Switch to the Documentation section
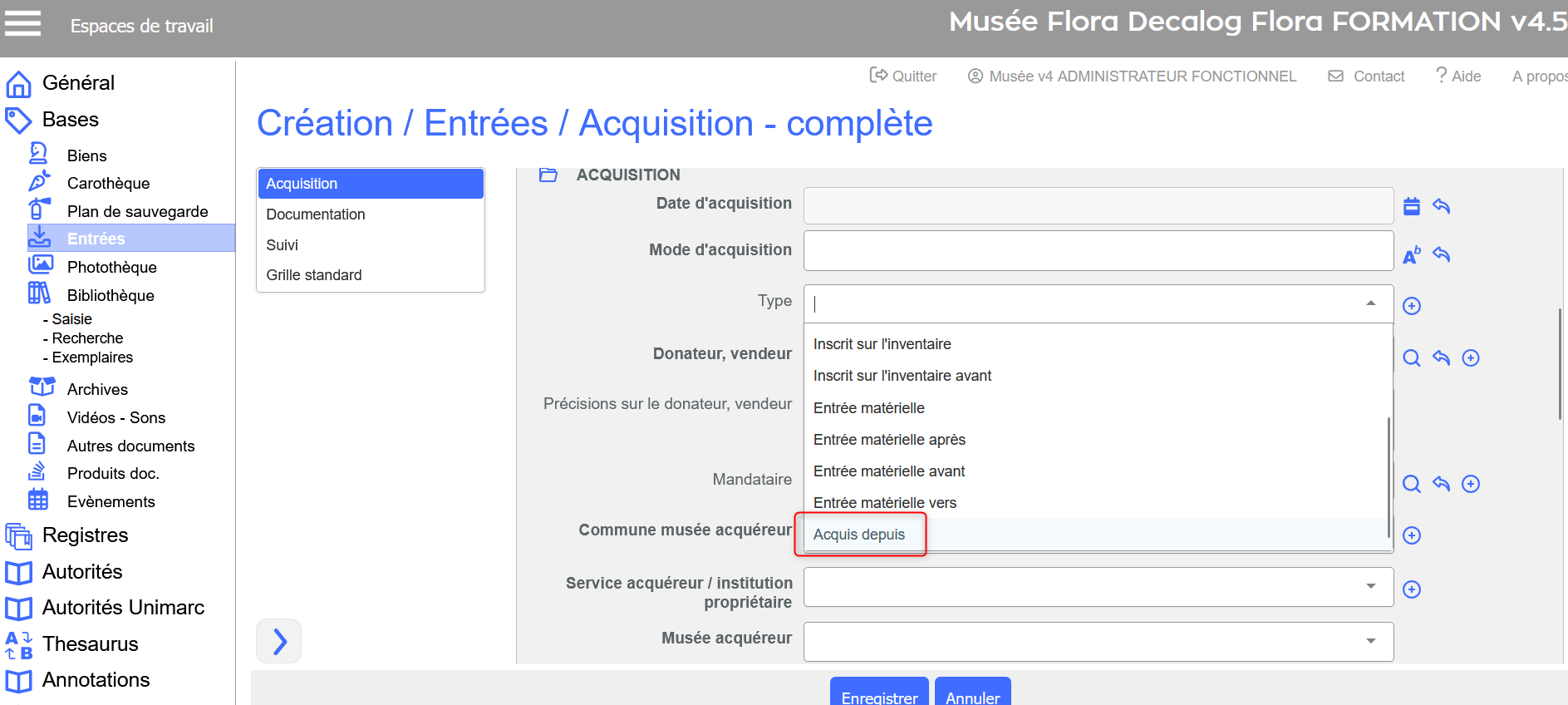The image size is (1568, 705). 316,214
